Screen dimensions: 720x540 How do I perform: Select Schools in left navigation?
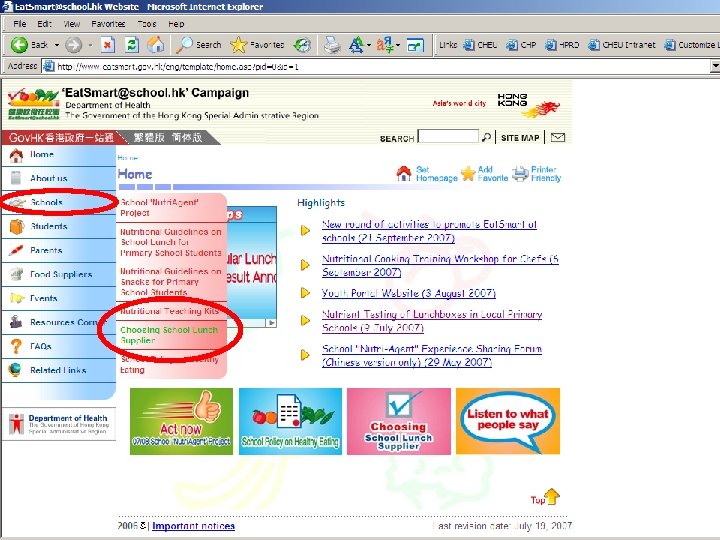coord(58,202)
